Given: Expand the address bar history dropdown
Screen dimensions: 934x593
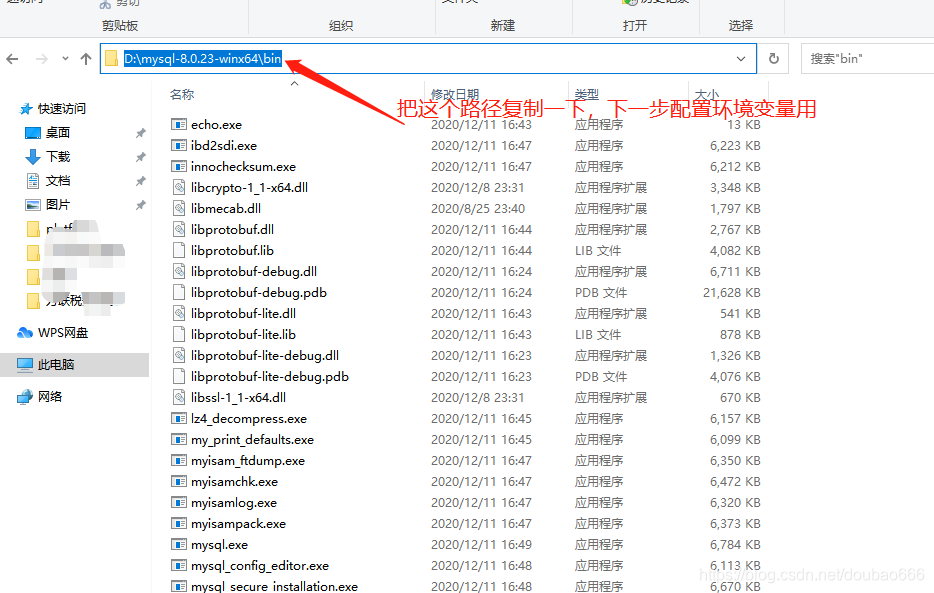Looking at the screenshot, I should [x=741, y=59].
